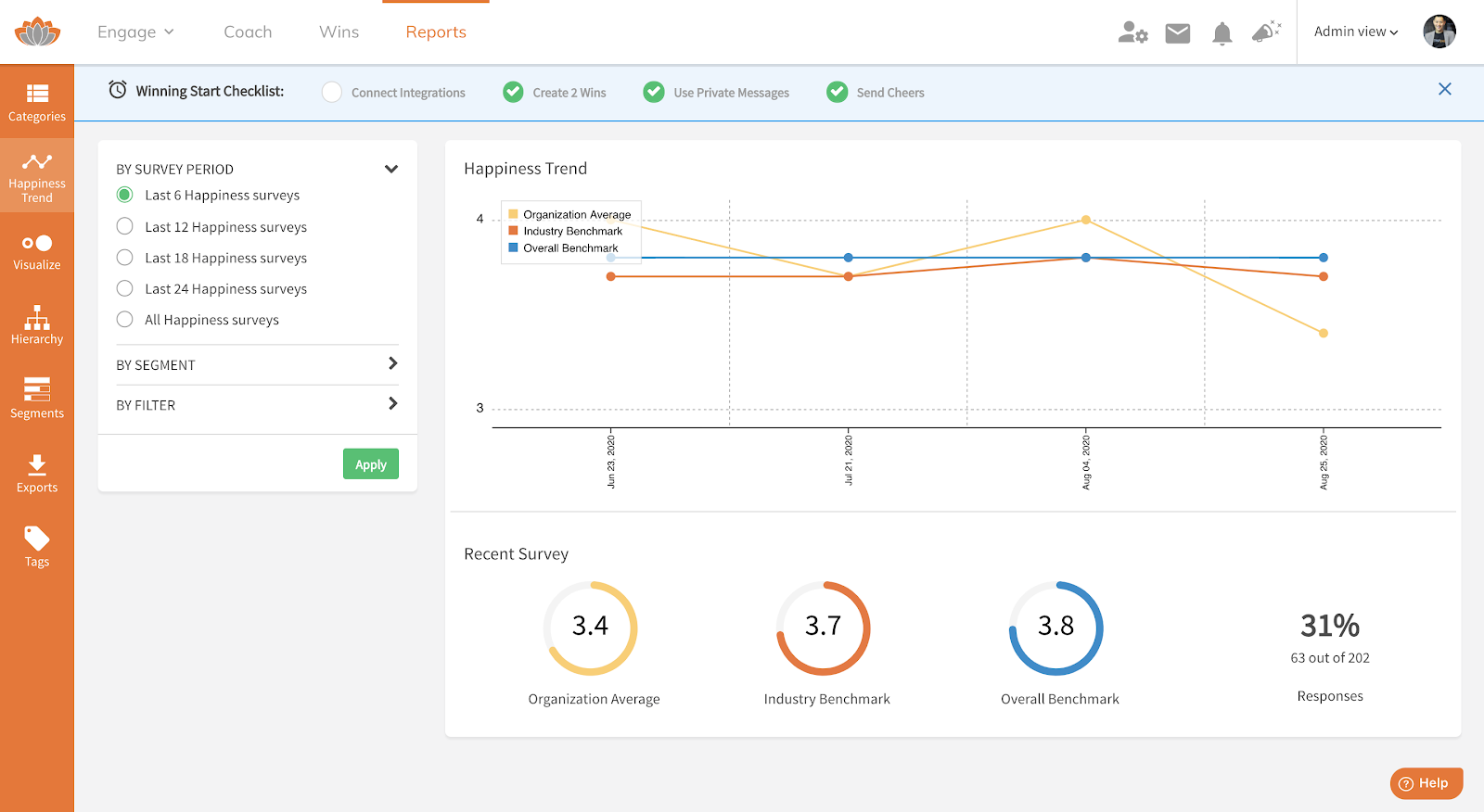Viewport: 1484px width, 812px height.
Task: Close the Winning Start Checklist bar
Action: 1445,89
